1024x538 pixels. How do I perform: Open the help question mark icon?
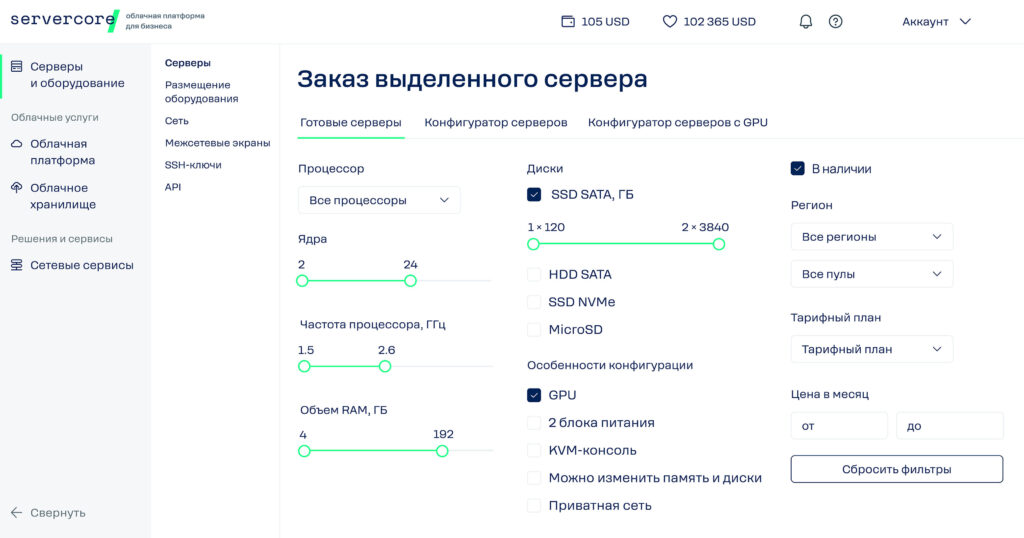click(836, 21)
